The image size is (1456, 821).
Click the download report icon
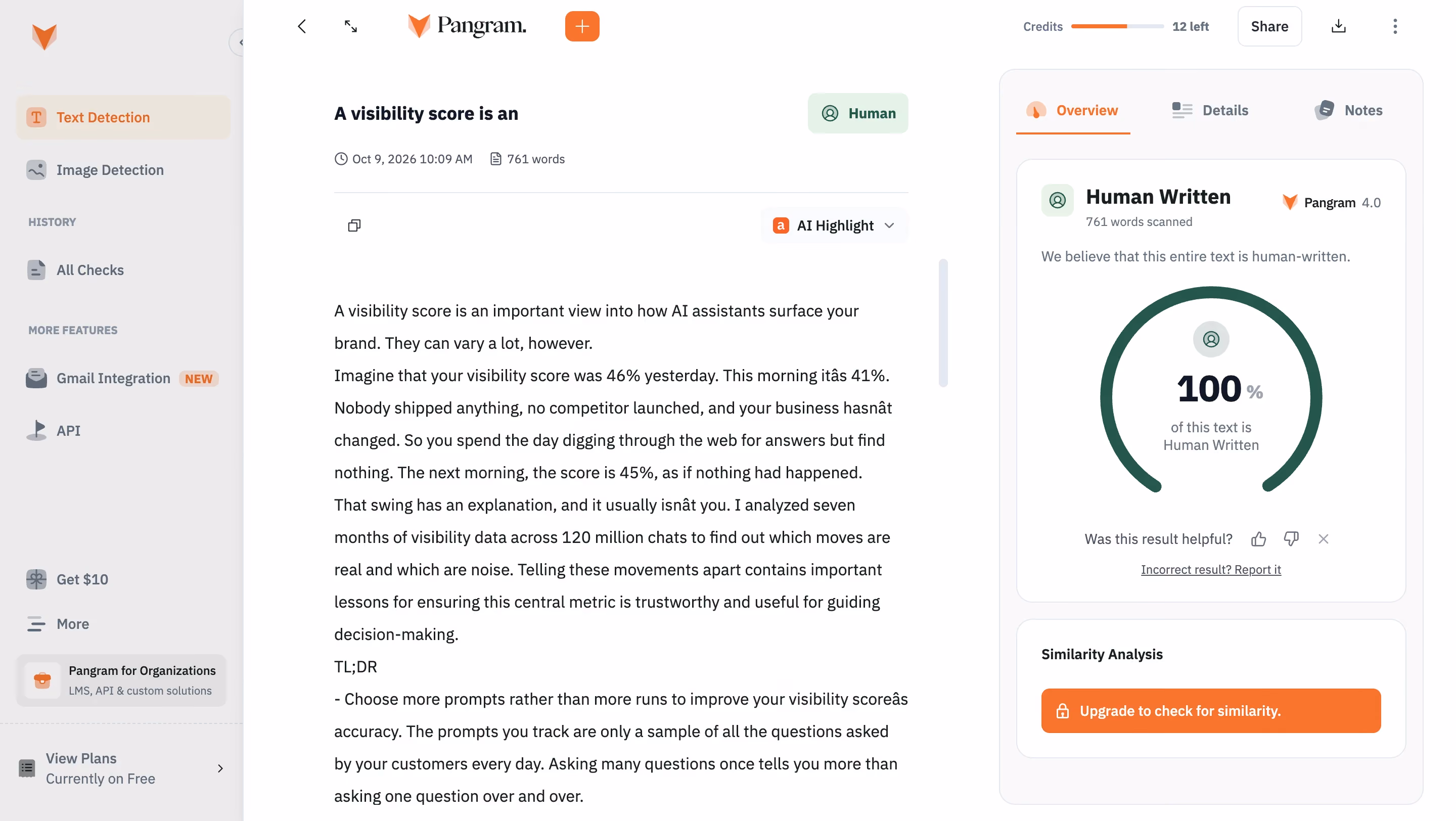click(x=1338, y=26)
